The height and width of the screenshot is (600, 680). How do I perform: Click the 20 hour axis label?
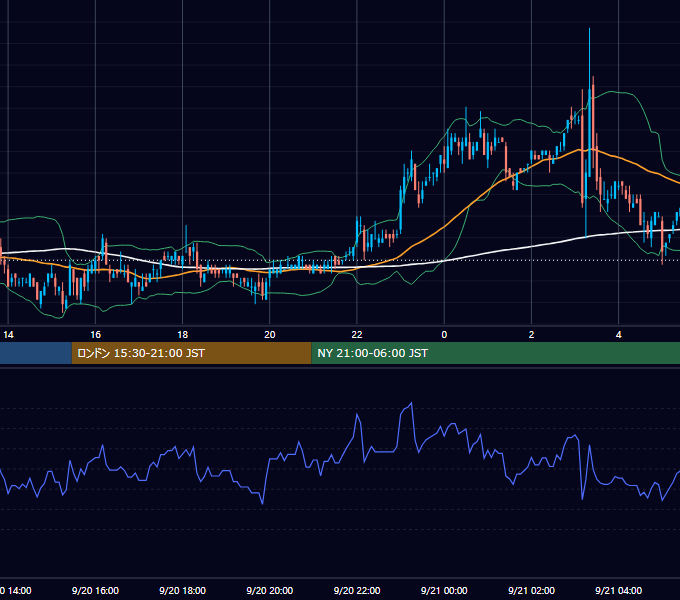(270, 335)
